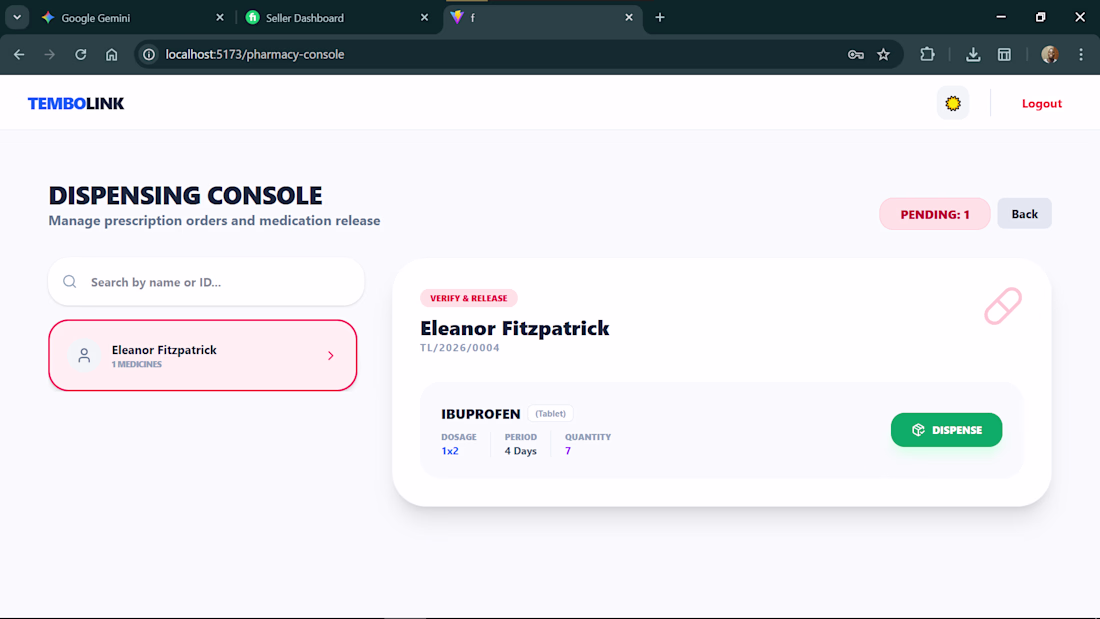
Task: Open Chrome's three-dot menu
Action: (1081, 54)
